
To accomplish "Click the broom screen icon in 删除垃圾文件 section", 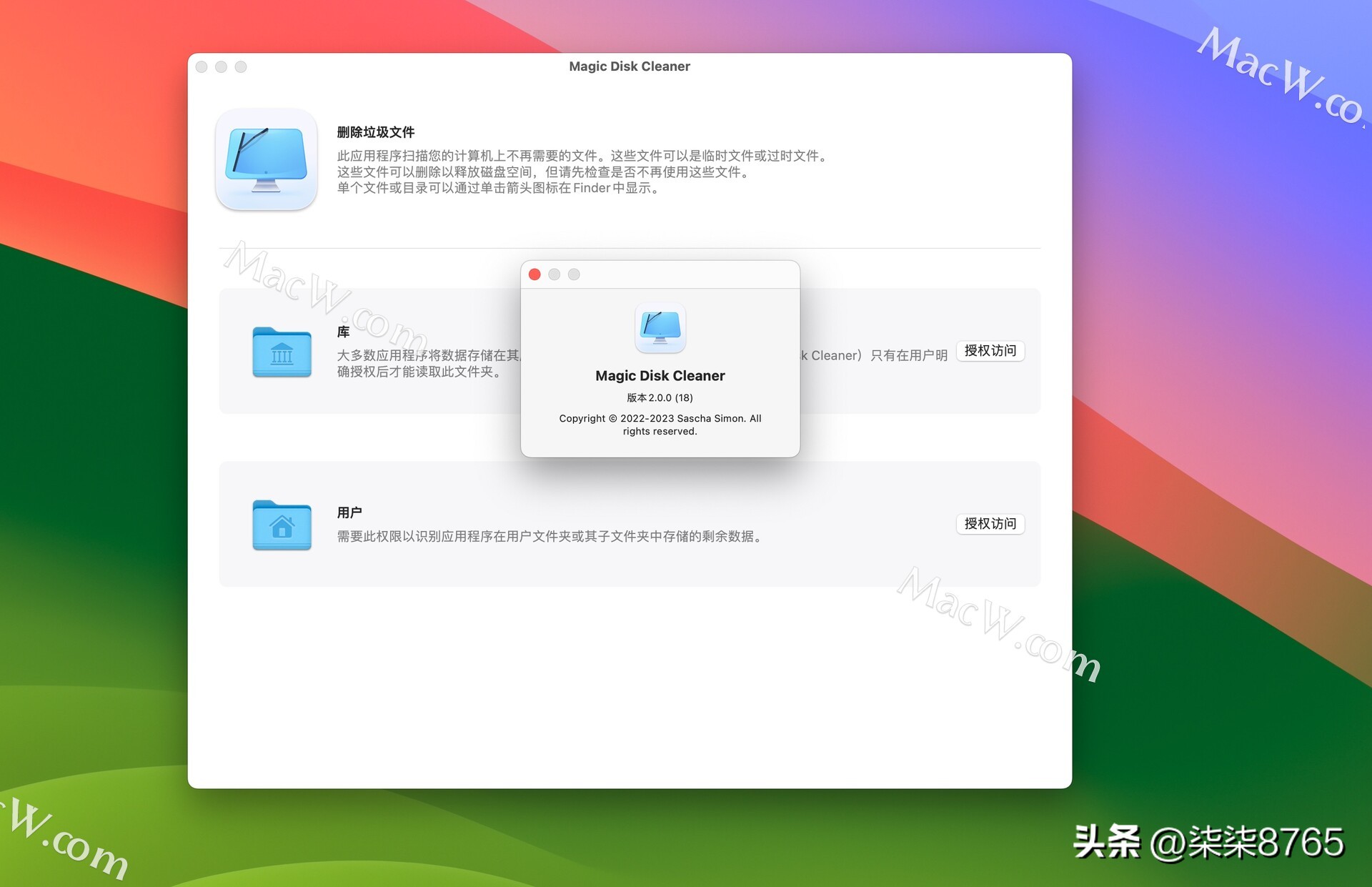I will click(x=266, y=159).
